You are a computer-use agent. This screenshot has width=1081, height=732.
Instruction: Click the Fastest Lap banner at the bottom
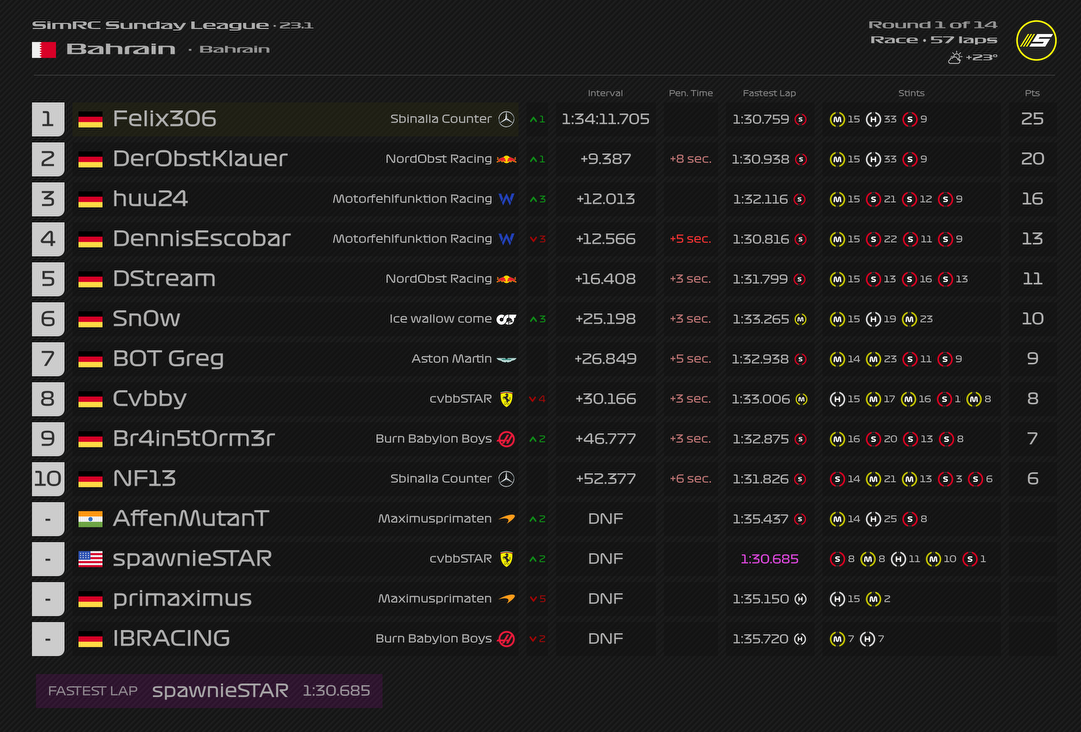coord(209,691)
